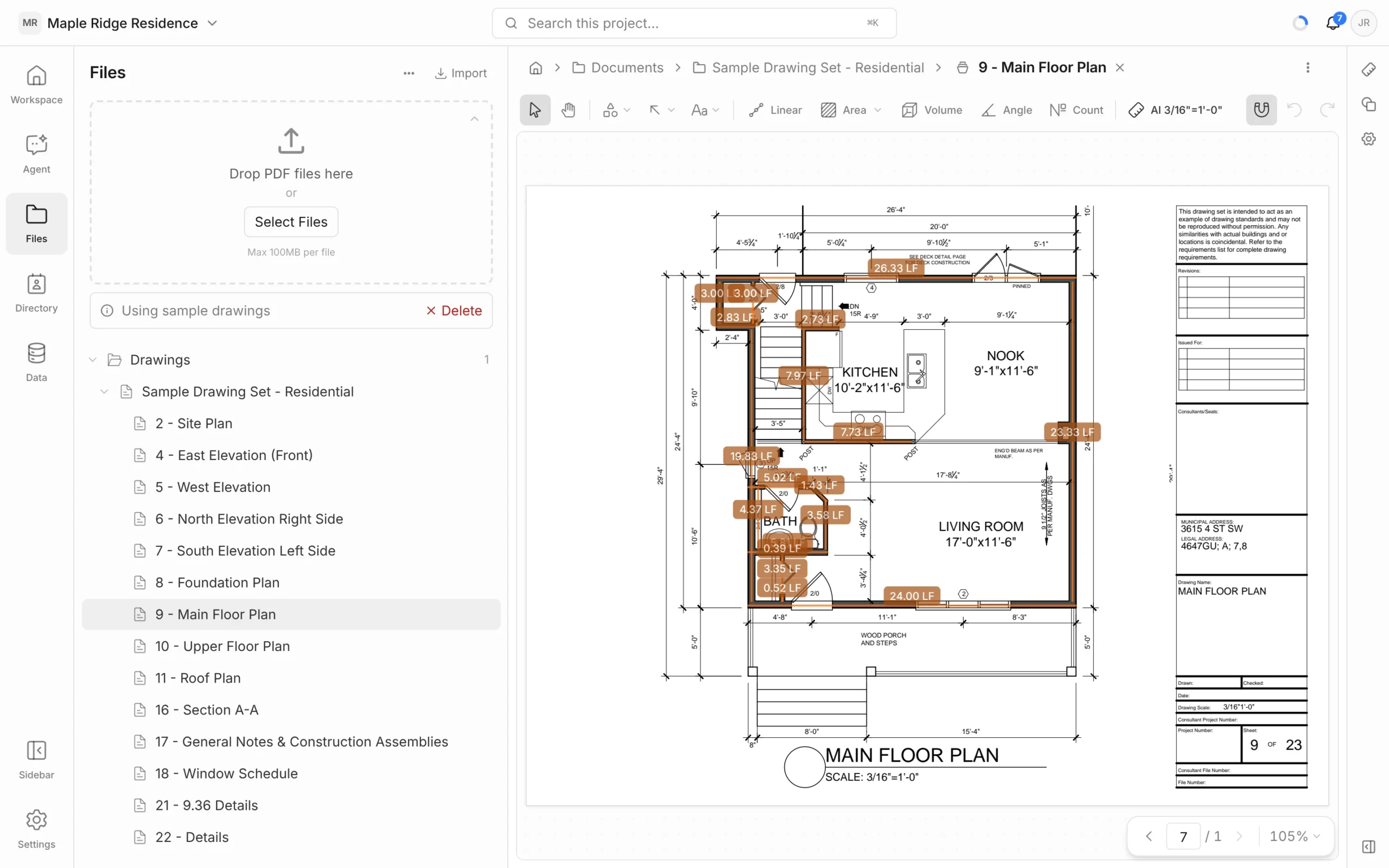Expand the Area tool options chevron
This screenshot has width=1389, height=868.
pyautogui.click(x=877, y=110)
